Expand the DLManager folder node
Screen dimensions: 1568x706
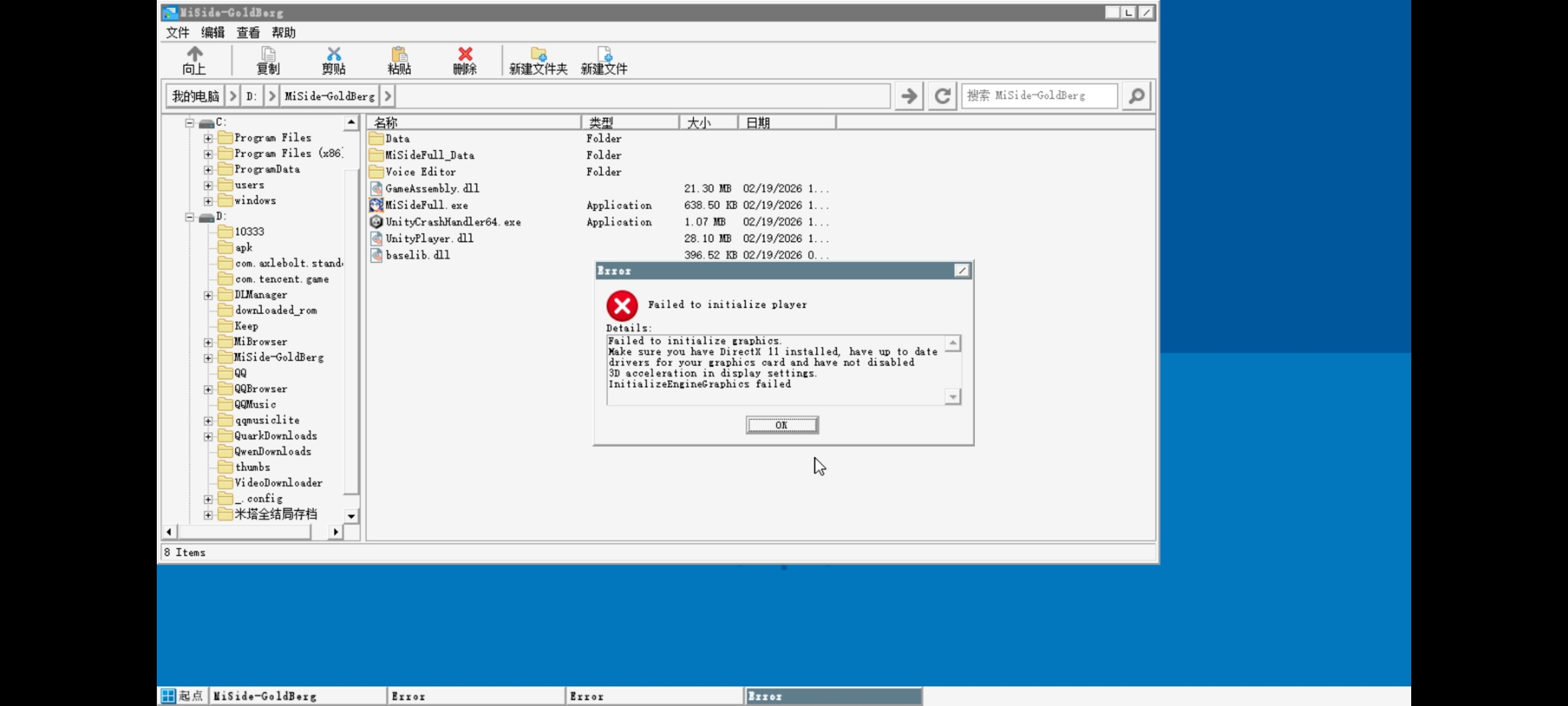tap(208, 295)
